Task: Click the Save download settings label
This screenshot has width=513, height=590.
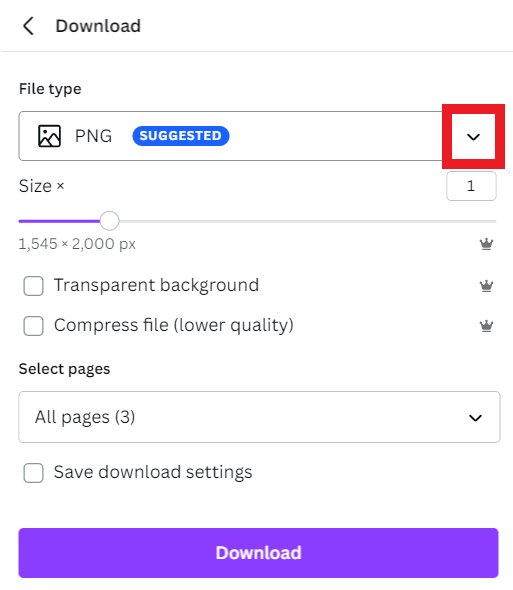Action: pyautogui.click(x=153, y=472)
